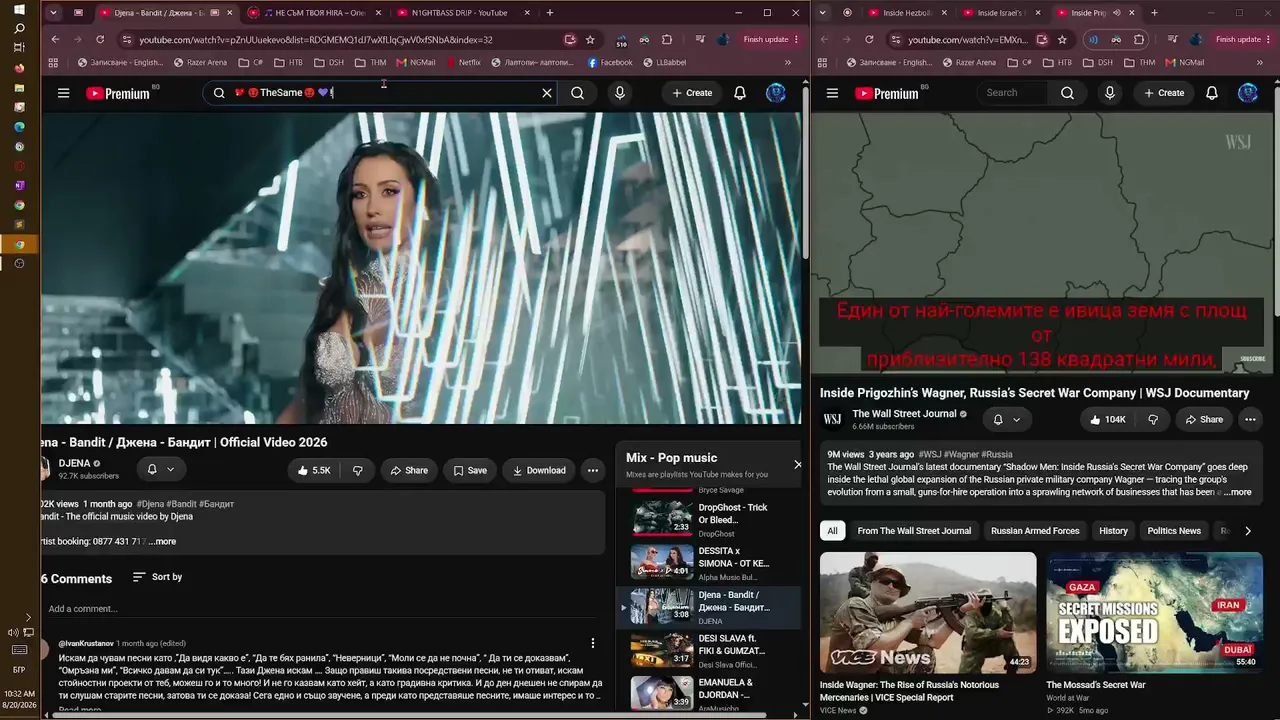Open the guide menu in right YouTube window
Viewport: 1280px width, 720px height.
coord(832,93)
